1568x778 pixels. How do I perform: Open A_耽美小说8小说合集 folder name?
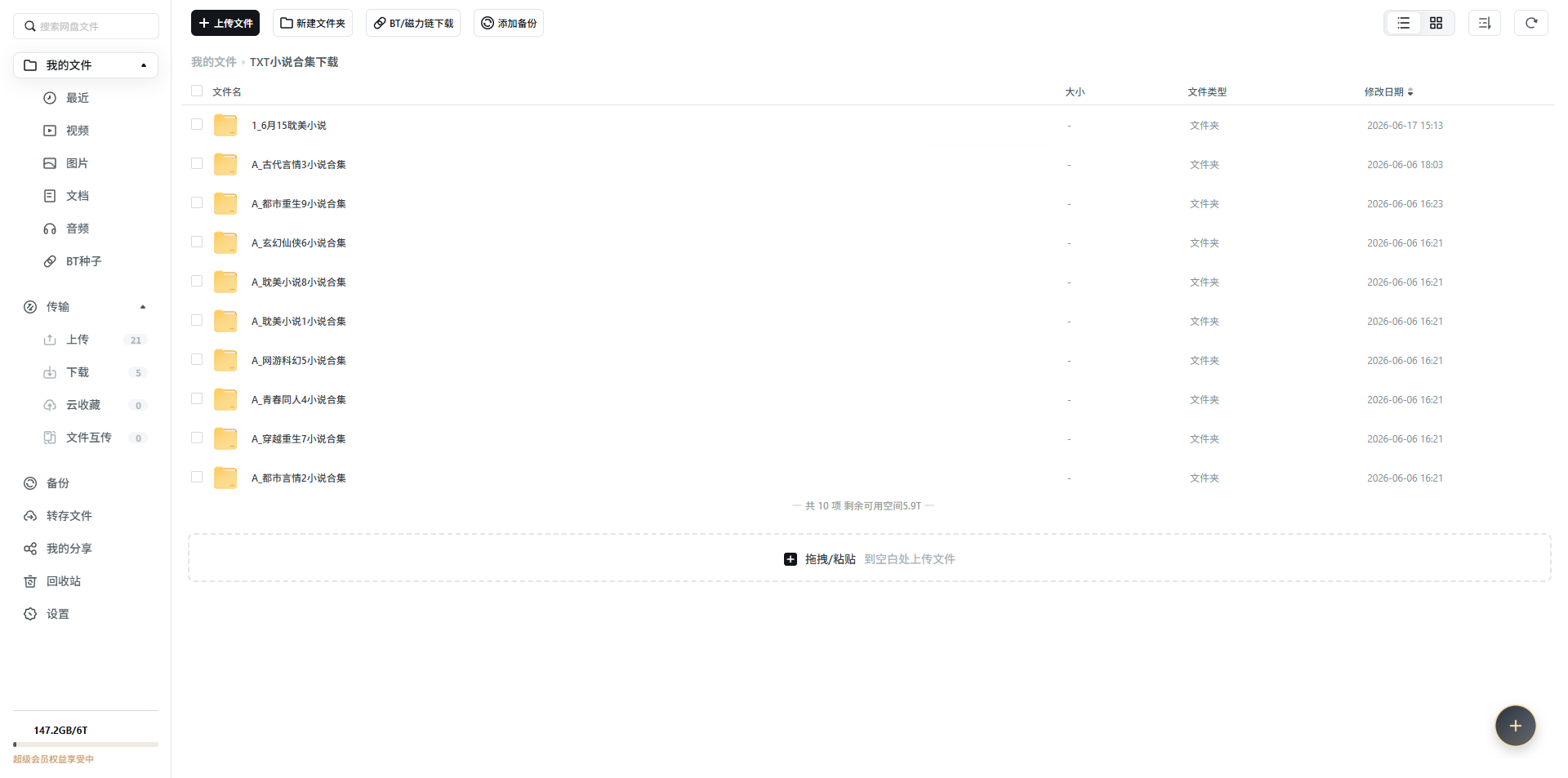pos(299,282)
